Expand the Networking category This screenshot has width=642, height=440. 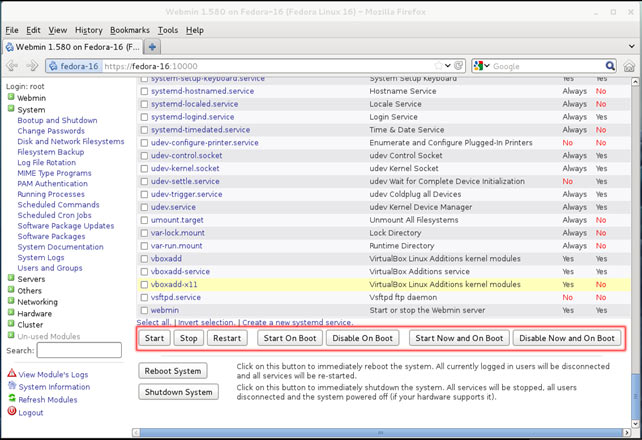(x=11, y=301)
